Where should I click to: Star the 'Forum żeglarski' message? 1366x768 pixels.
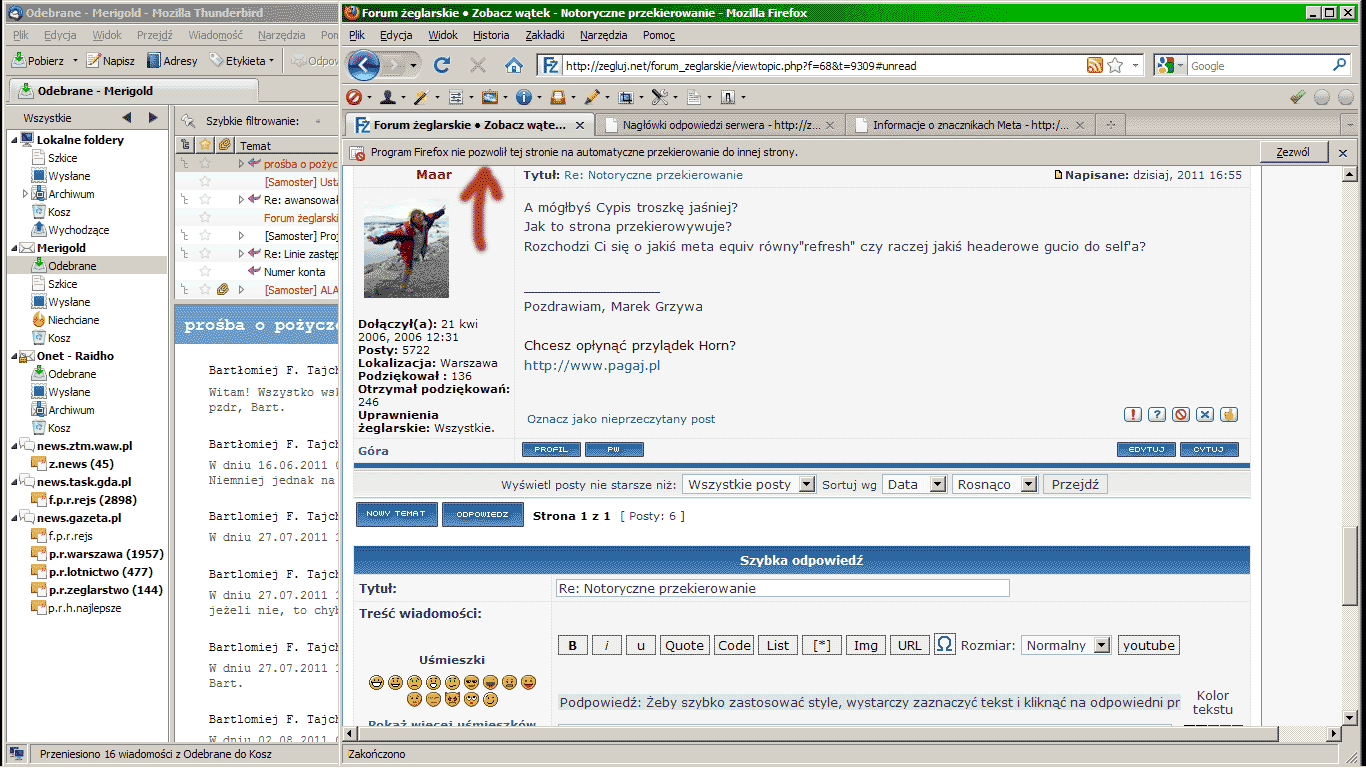[205, 218]
